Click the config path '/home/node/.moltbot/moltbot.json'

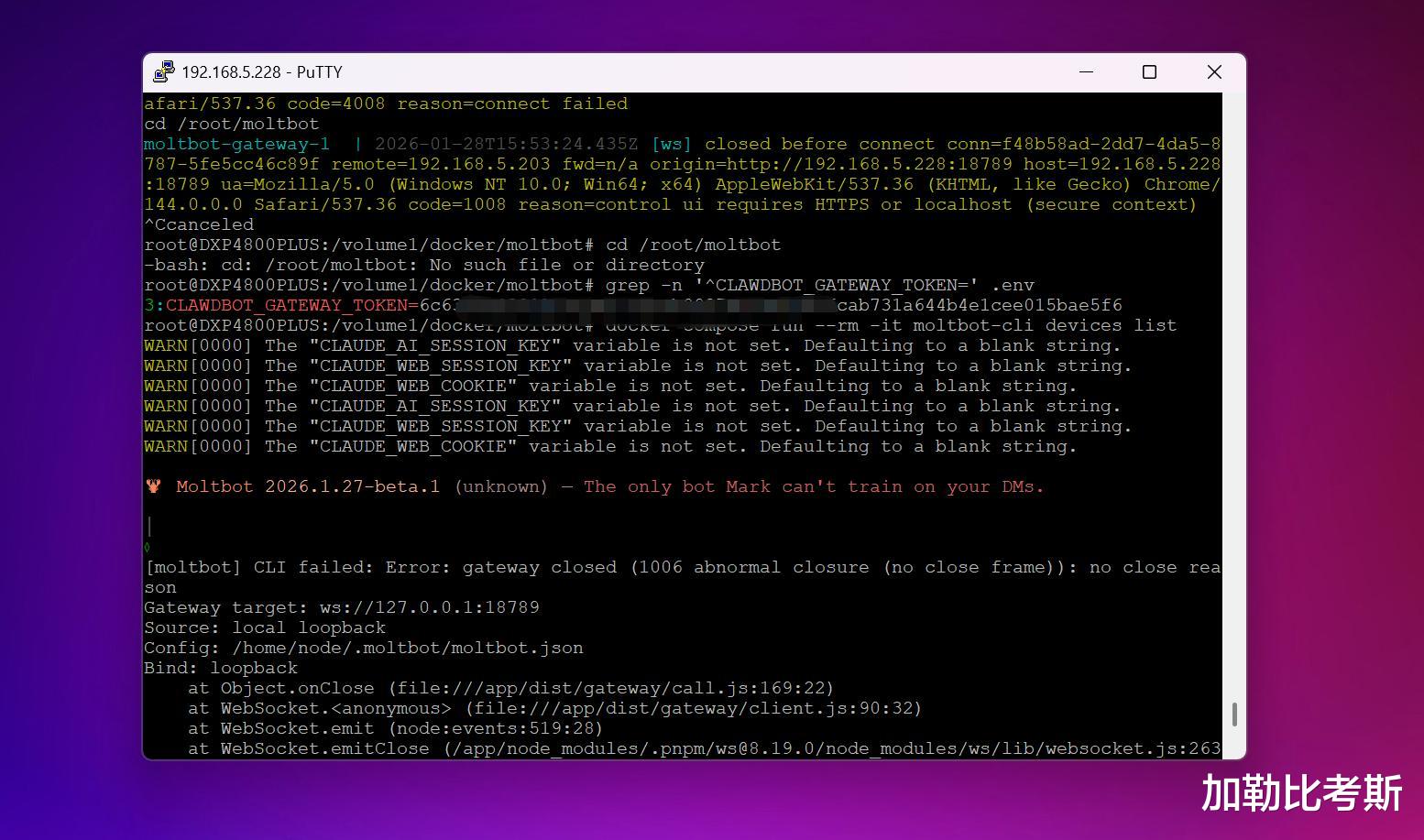pos(408,648)
